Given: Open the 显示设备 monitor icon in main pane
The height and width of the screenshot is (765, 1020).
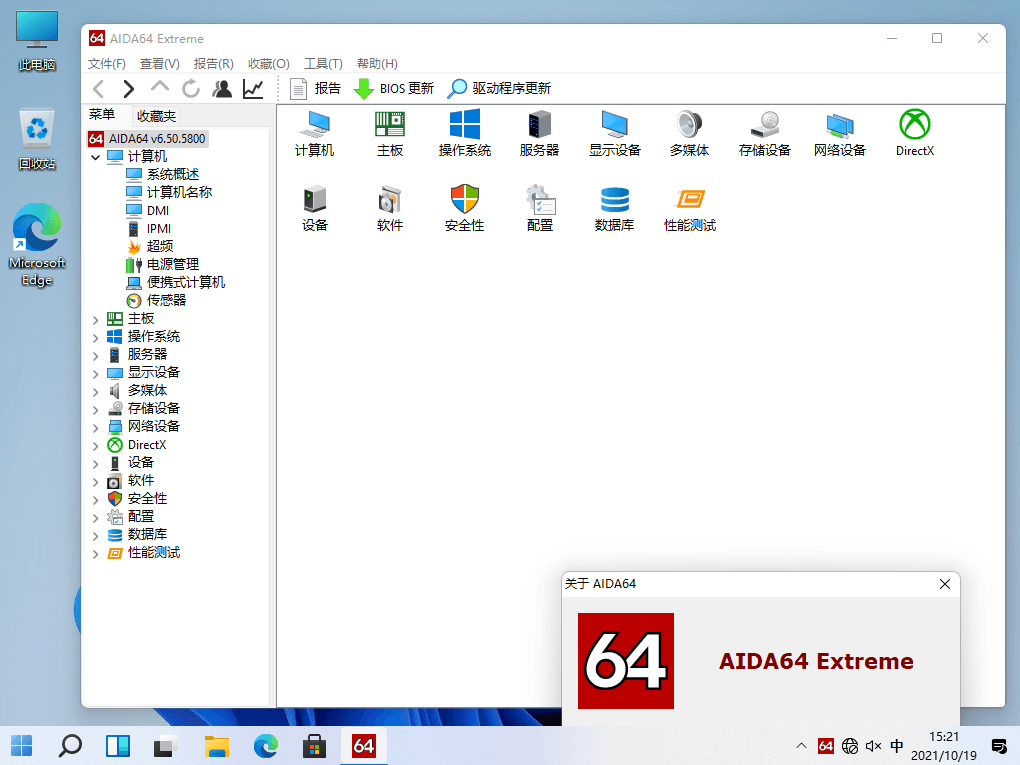Looking at the screenshot, I should [x=615, y=133].
